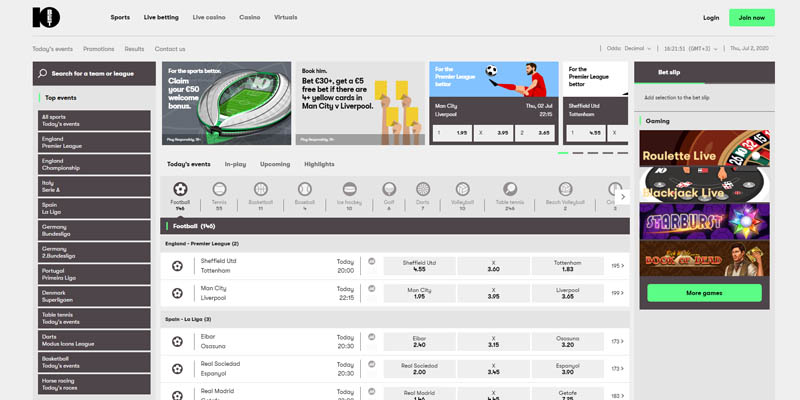Choose the Tennis sport icon
Screen dimensions: 800x400
point(219,189)
